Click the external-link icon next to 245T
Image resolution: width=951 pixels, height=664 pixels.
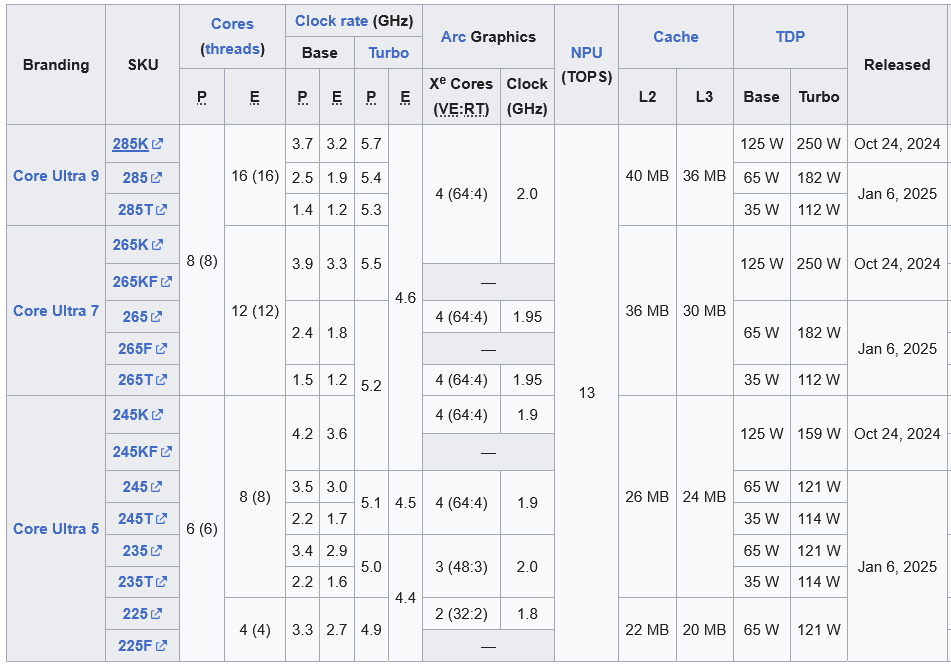tap(161, 518)
